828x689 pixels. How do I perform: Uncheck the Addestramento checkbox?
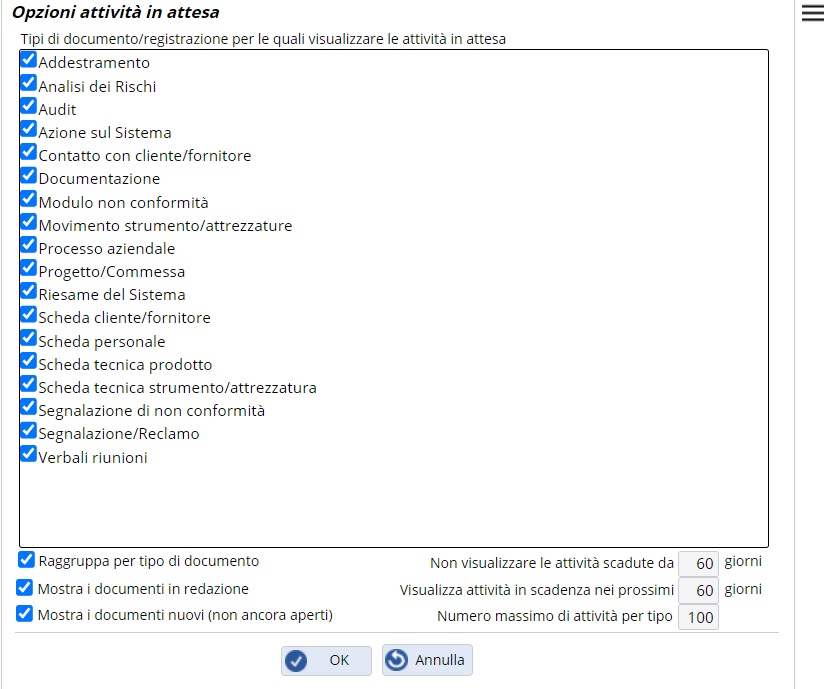pos(29,61)
